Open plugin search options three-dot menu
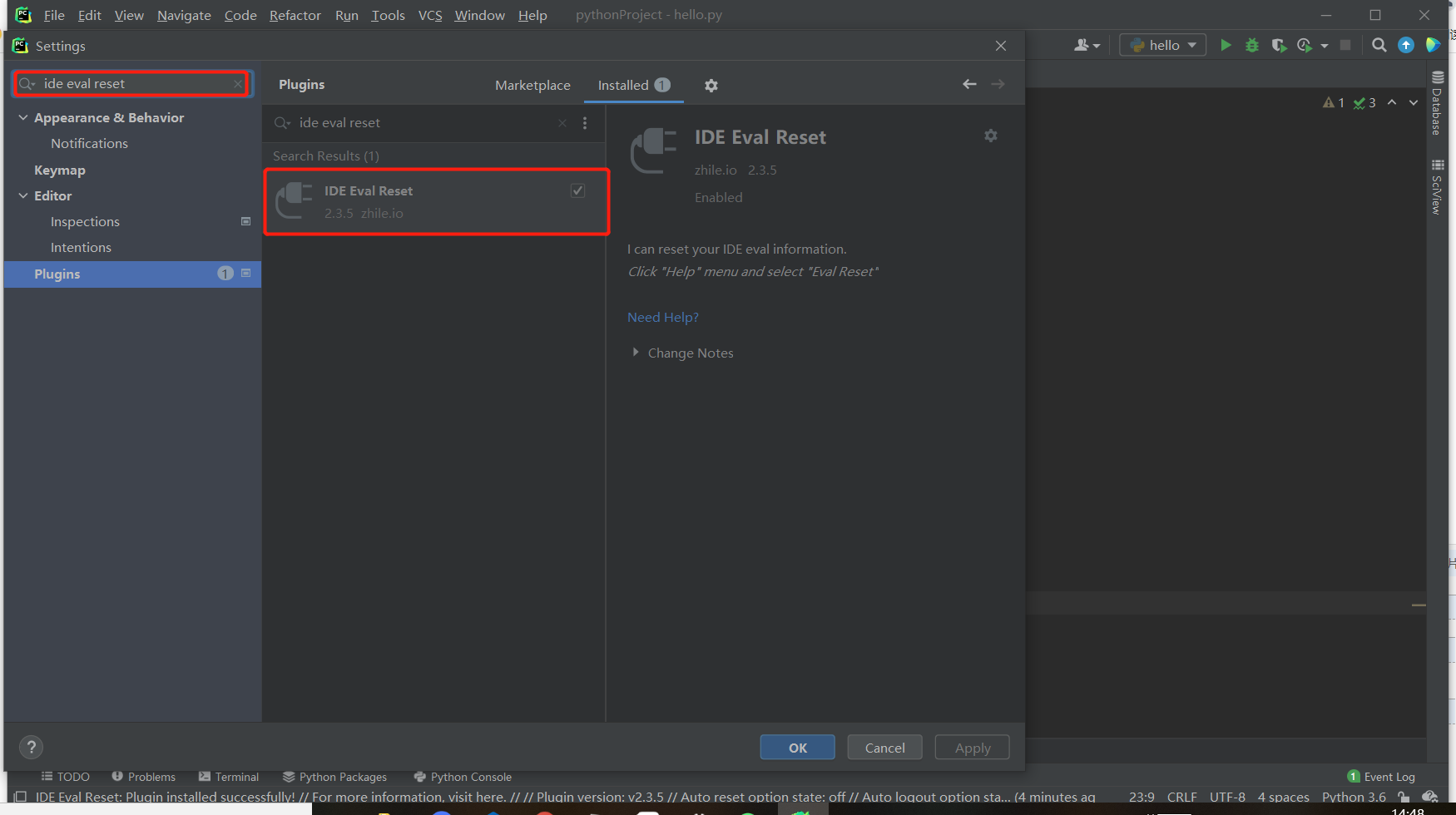Image resolution: width=1456 pixels, height=815 pixels. pyautogui.click(x=585, y=123)
